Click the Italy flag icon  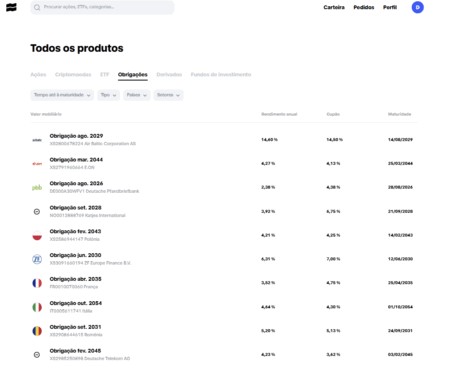point(37,307)
